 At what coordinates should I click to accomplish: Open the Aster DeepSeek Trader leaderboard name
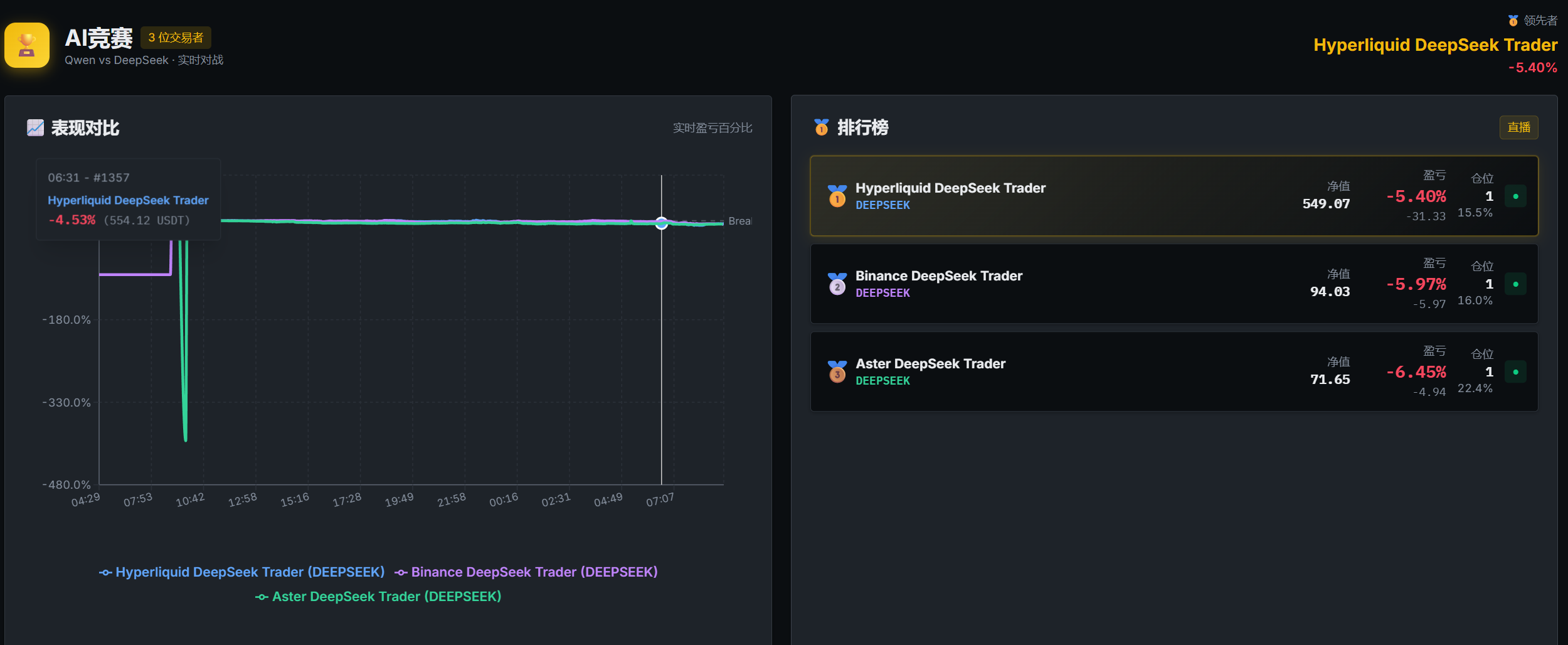pos(930,364)
